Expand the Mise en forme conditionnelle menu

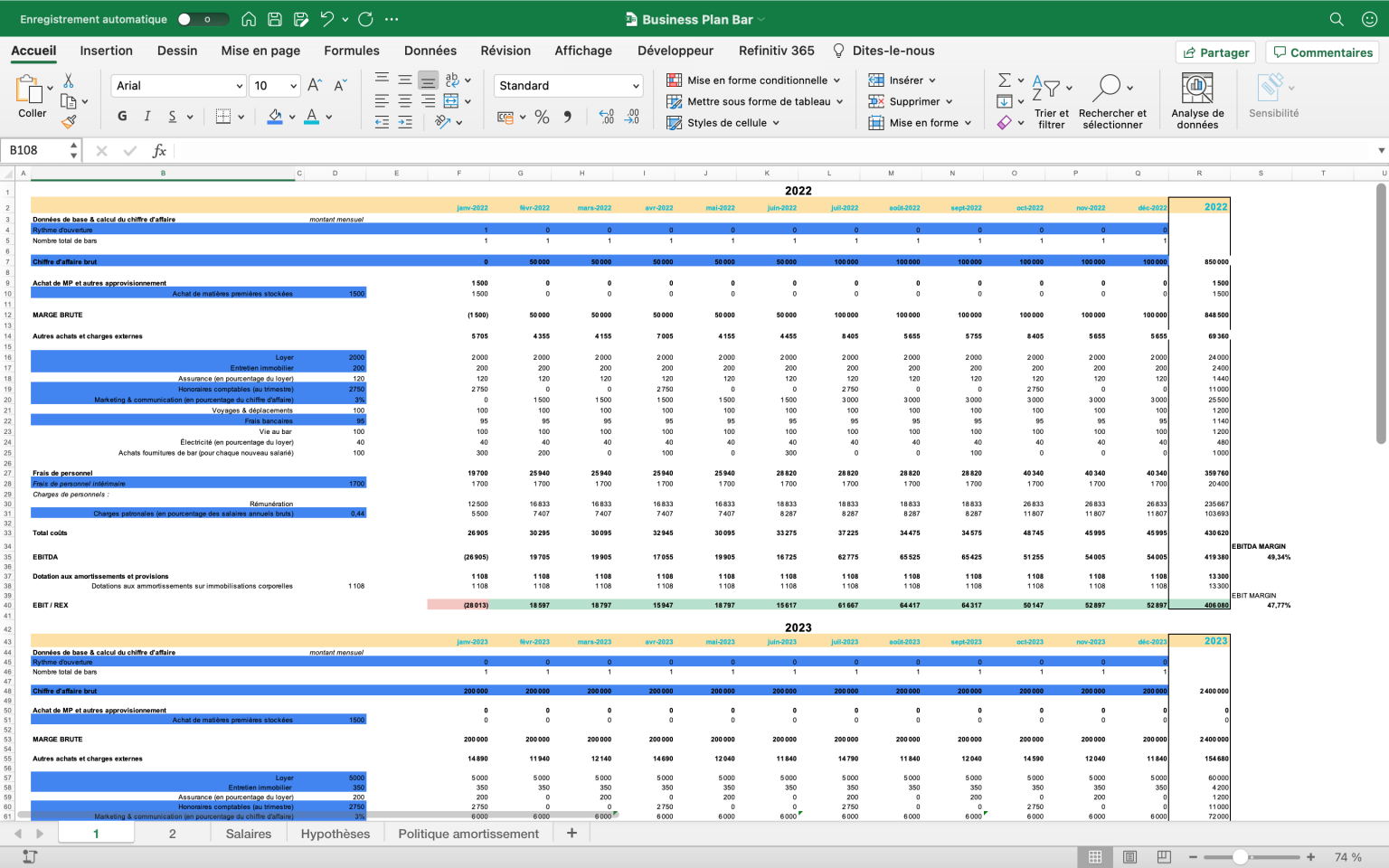tap(756, 80)
